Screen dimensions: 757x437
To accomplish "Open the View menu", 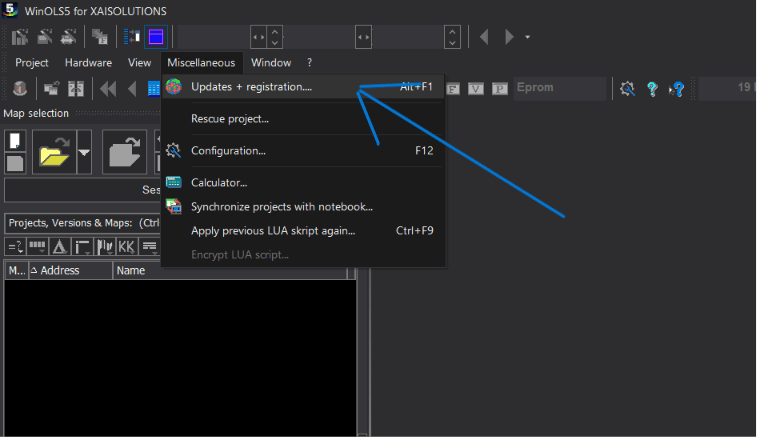I will (139, 63).
